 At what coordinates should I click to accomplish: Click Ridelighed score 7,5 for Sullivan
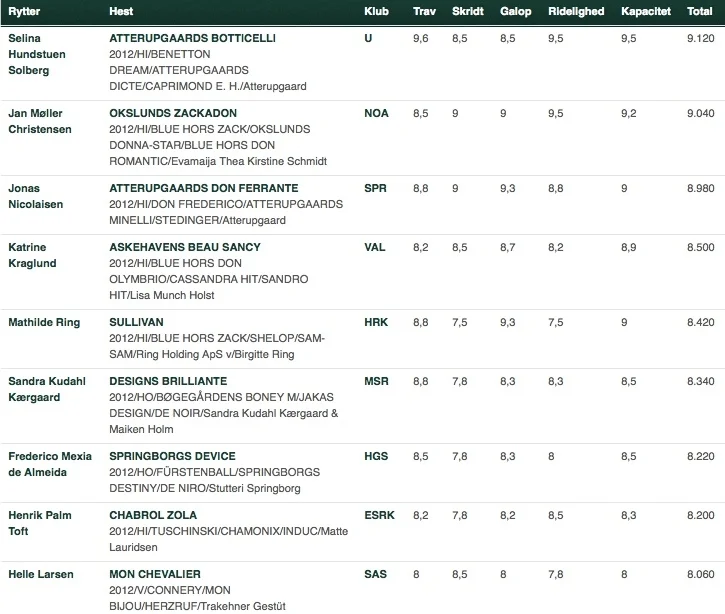tap(556, 322)
